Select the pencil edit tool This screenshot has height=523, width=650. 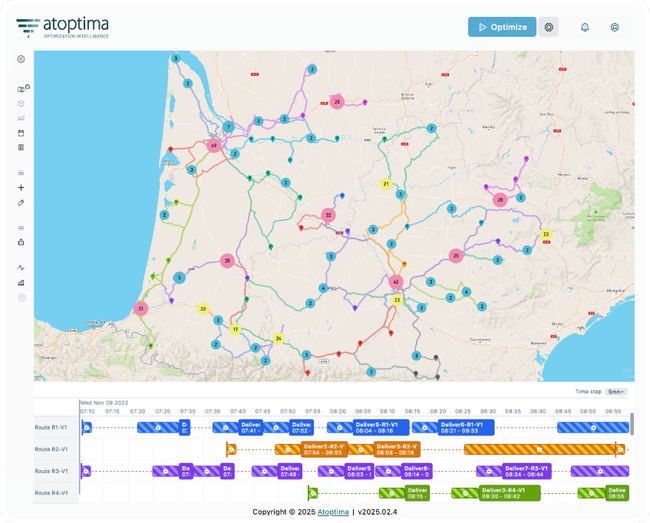click(x=21, y=202)
